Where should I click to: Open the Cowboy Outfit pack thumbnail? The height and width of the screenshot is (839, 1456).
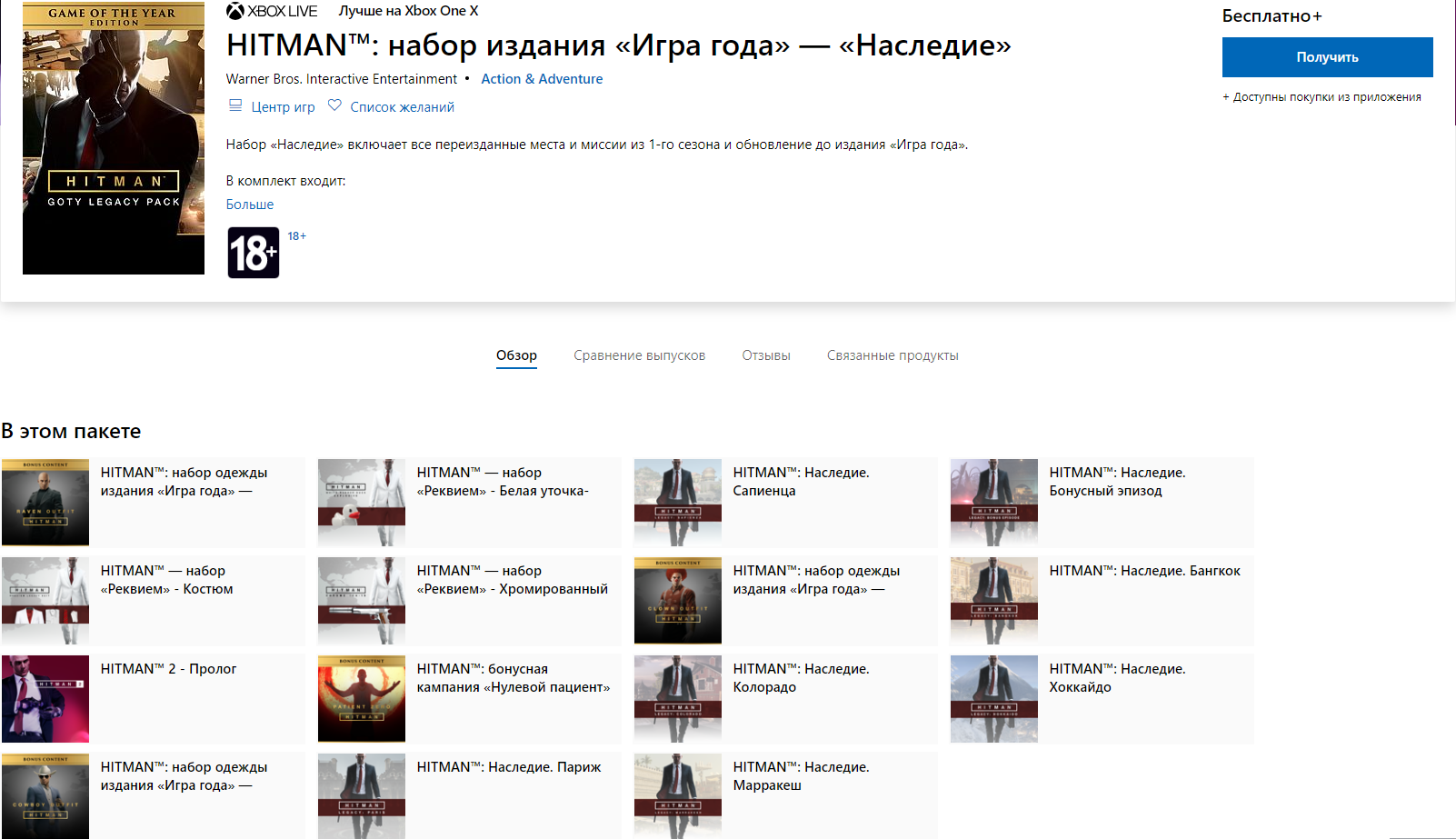[45, 796]
